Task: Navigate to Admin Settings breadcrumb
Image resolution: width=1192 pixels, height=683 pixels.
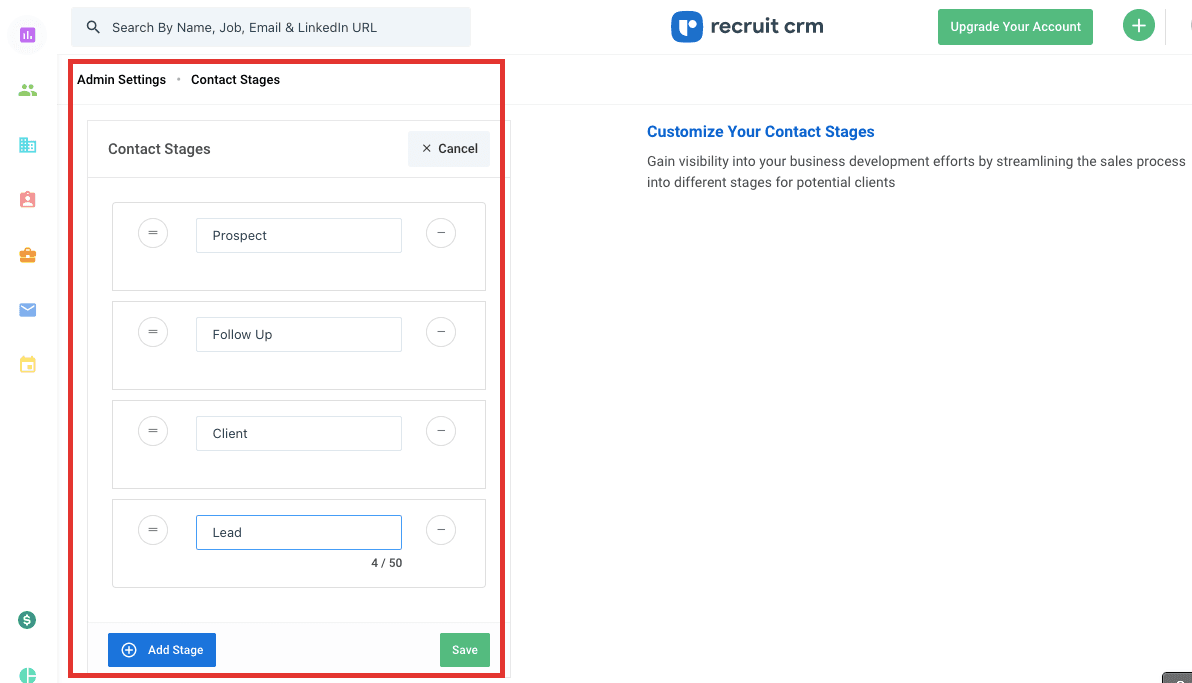Action: pyautogui.click(x=121, y=79)
